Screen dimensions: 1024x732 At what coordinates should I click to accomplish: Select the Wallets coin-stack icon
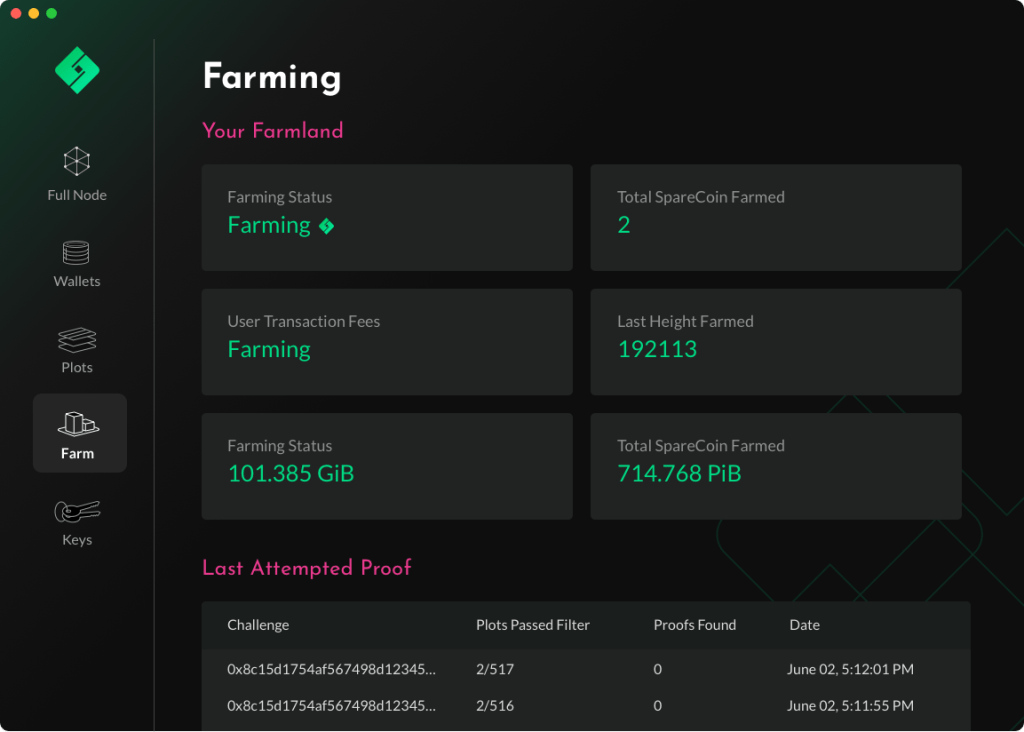click(x=77, y=252)
